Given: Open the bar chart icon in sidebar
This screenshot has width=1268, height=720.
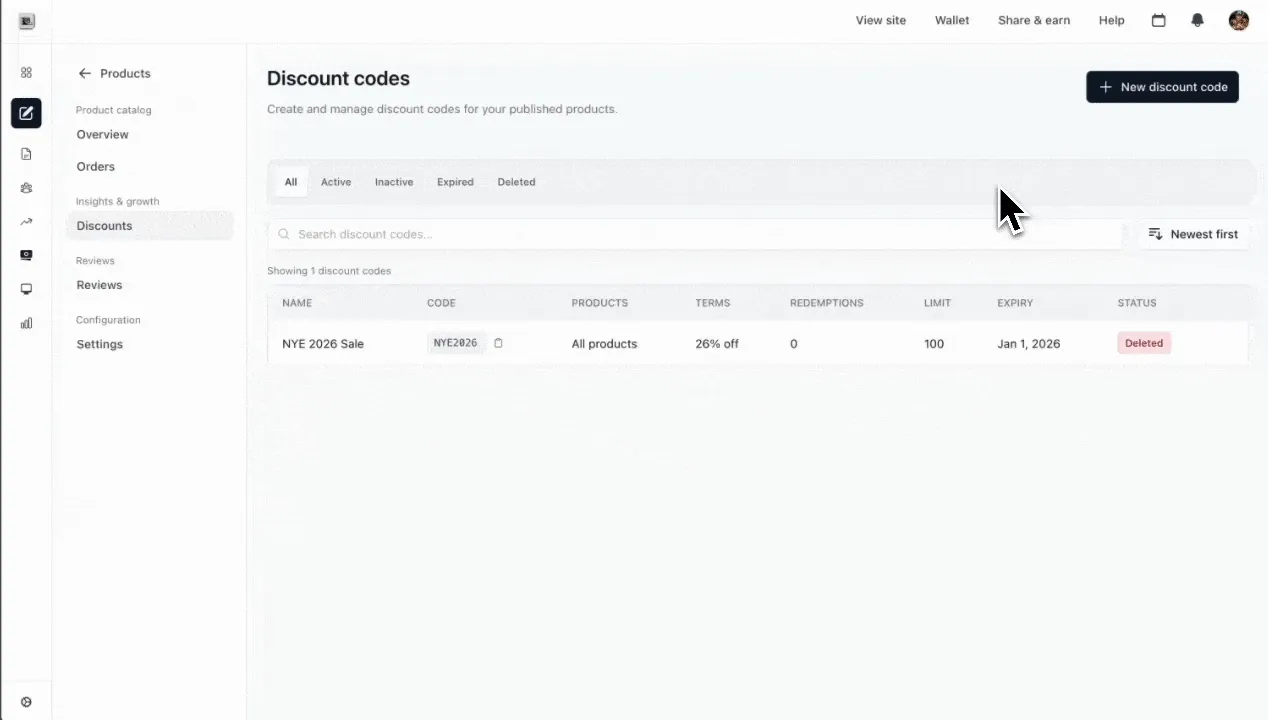Looking at the screenshot, I should tap(26, 323).
